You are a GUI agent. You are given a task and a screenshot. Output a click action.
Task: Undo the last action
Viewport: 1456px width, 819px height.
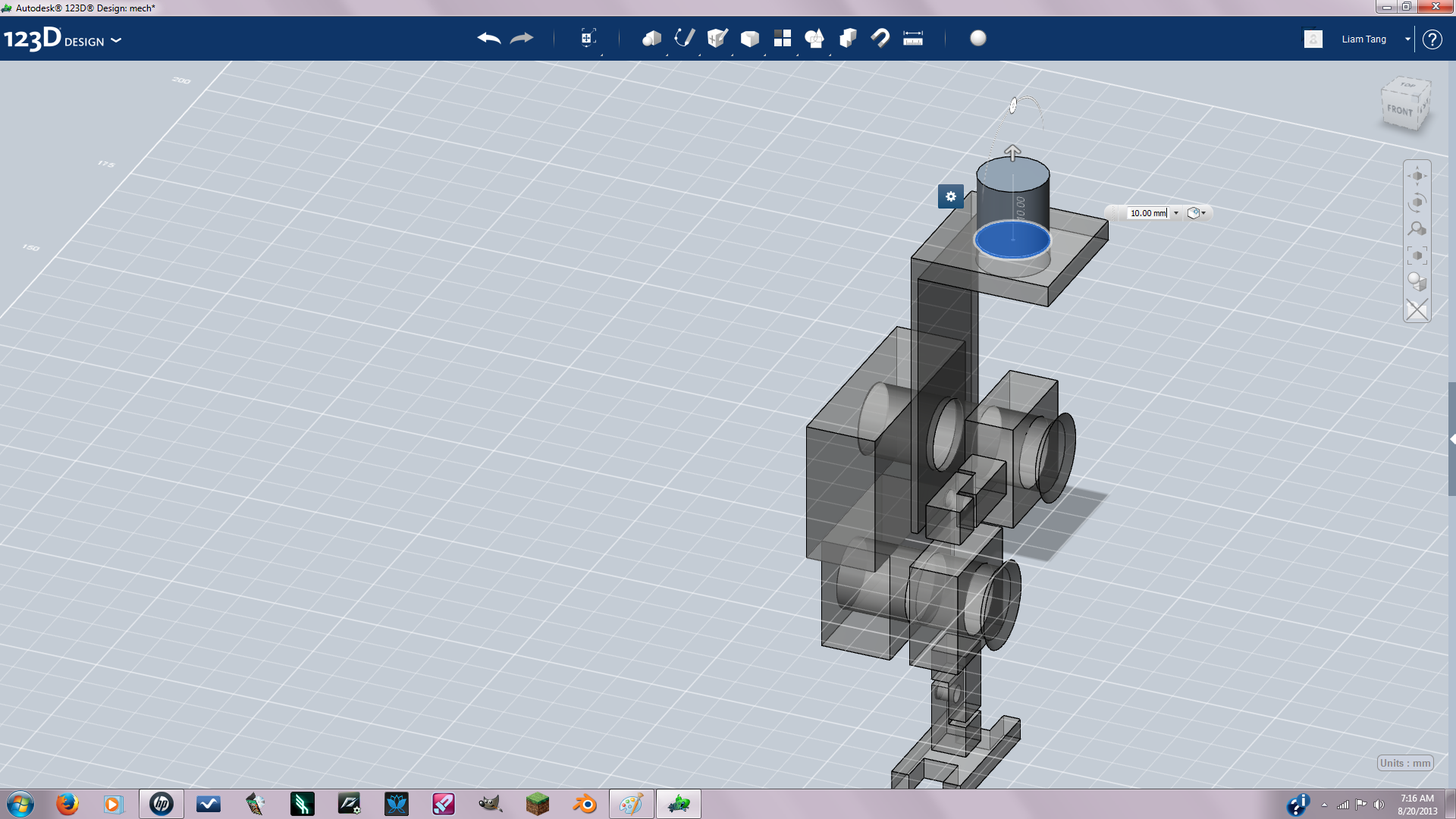click(489, 38)
